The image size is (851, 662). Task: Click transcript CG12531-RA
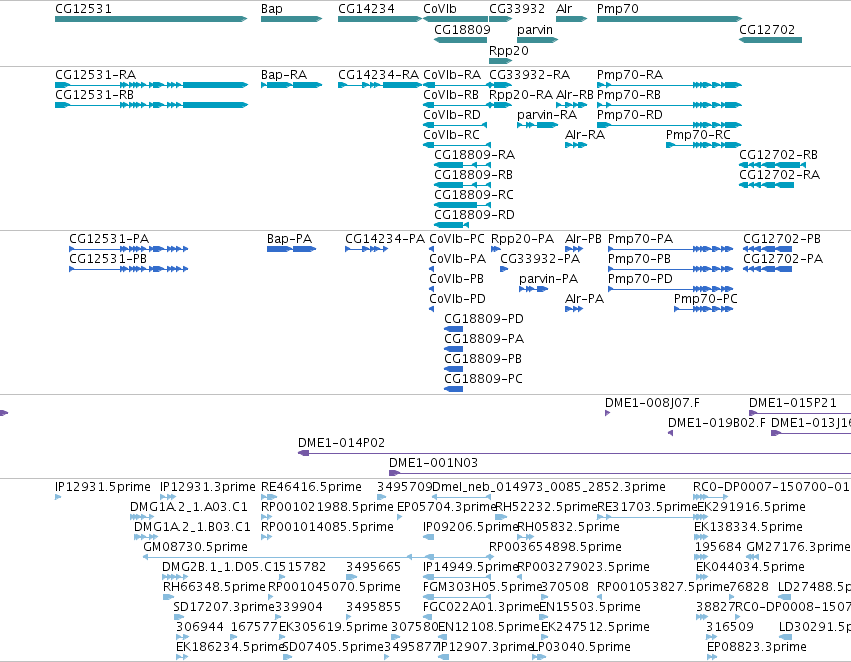(x=151, y=85)
